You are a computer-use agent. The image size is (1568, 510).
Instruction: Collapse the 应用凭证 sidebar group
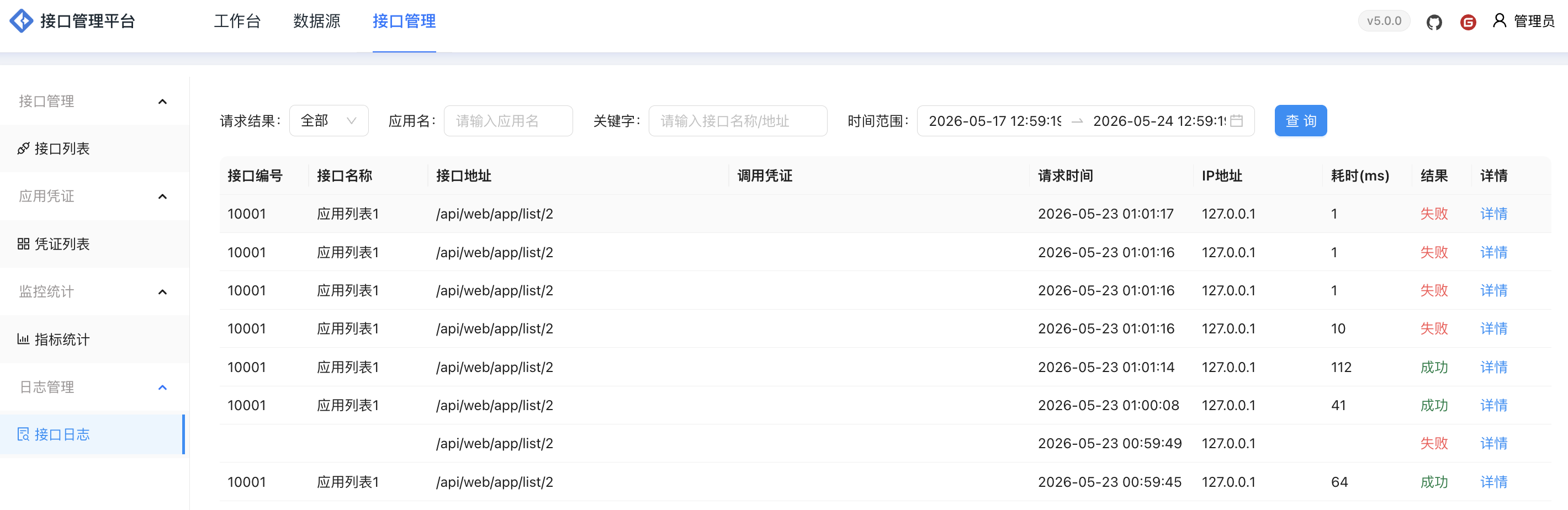pyautogui.click(x=162, y=196)
